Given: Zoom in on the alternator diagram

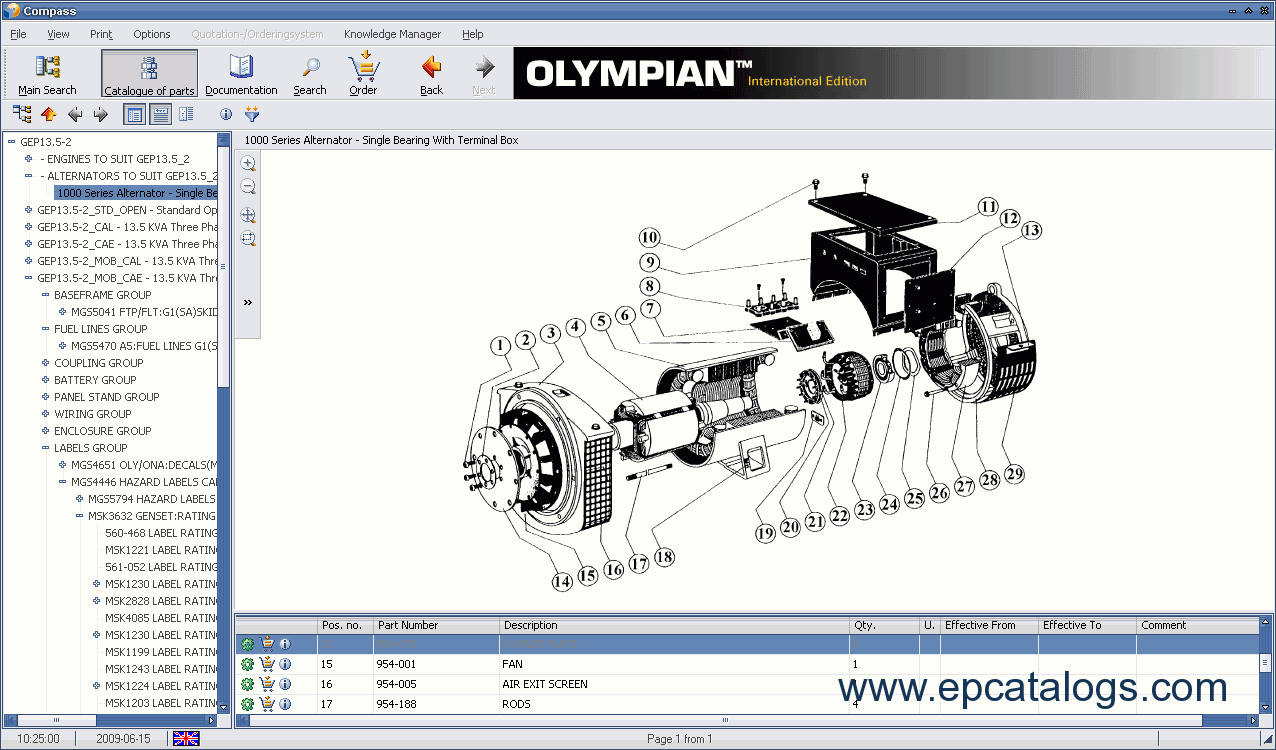Looking at the screenshot, I should 248,163.
